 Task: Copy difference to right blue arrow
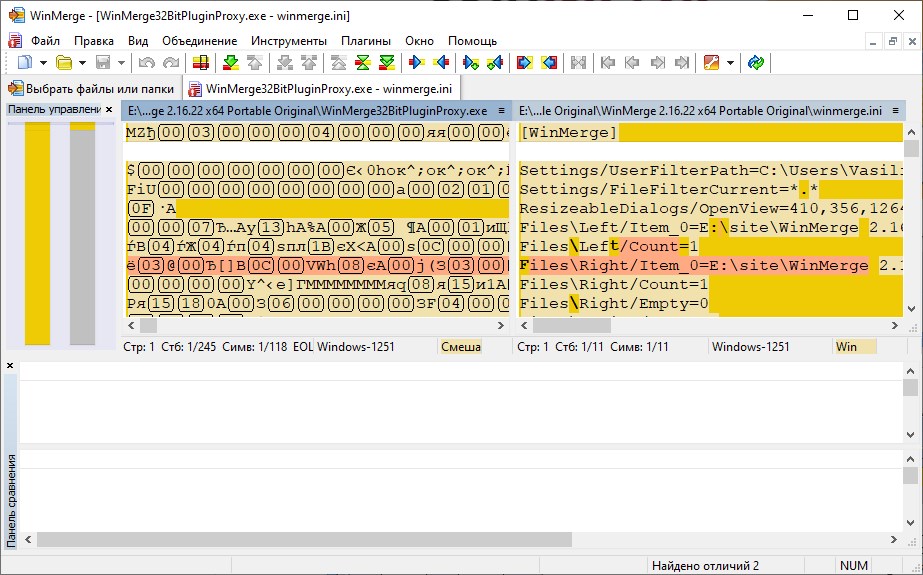click(x=417, y=62)
